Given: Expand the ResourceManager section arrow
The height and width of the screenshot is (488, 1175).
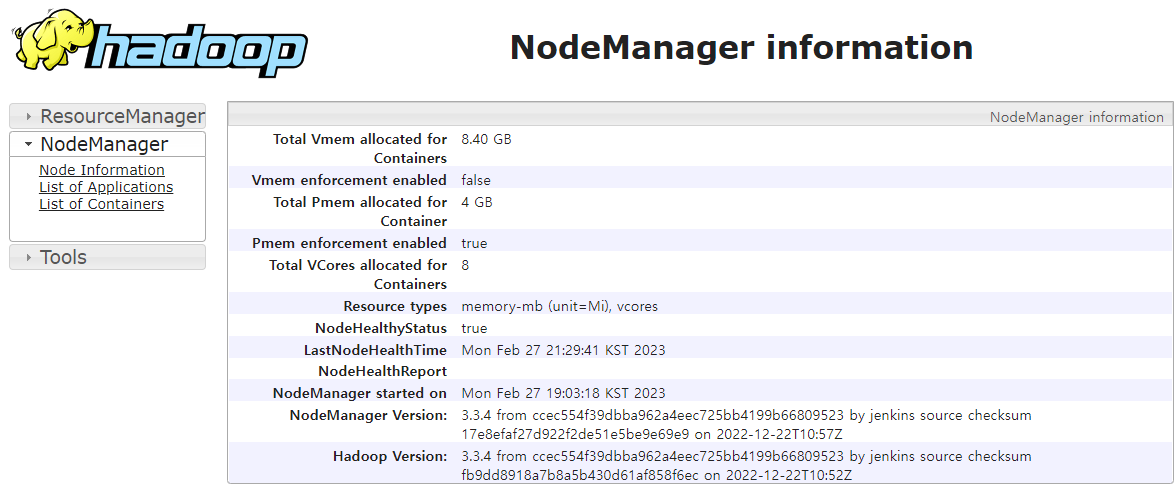Looking at the screenshot, I should [28, 117].
